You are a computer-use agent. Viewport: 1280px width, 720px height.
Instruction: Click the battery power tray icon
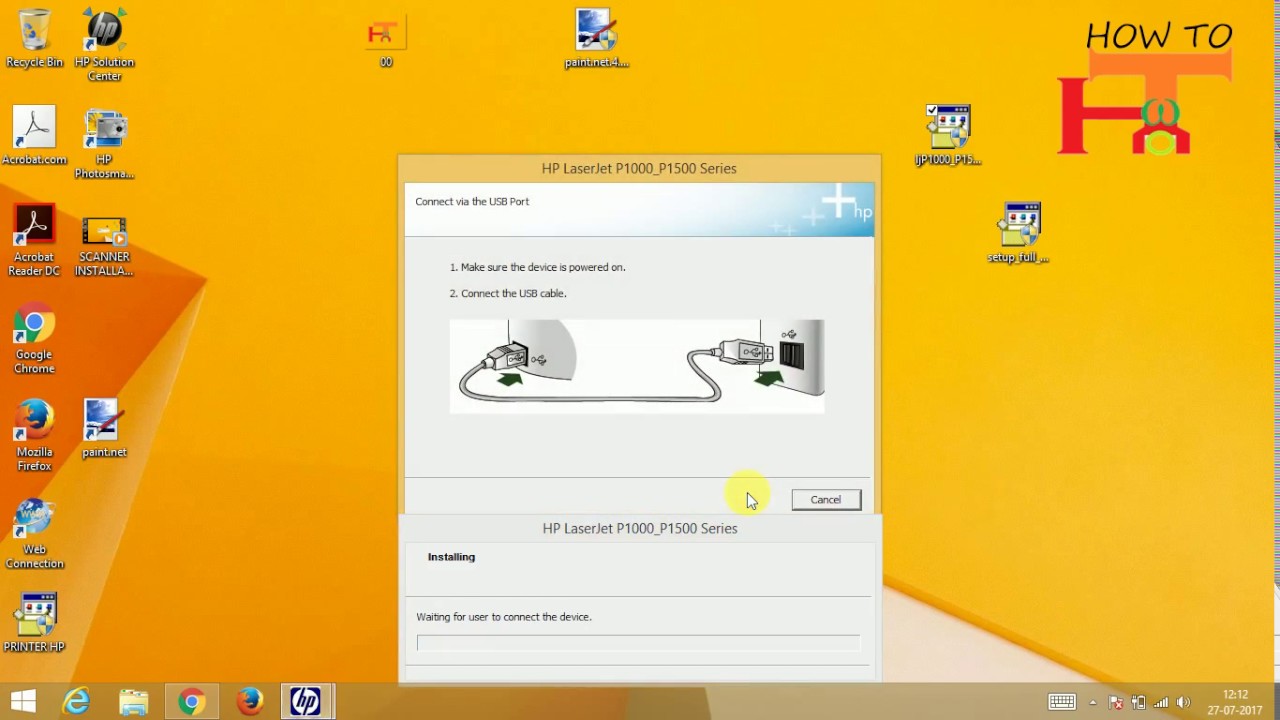[x=1138, y=702]
